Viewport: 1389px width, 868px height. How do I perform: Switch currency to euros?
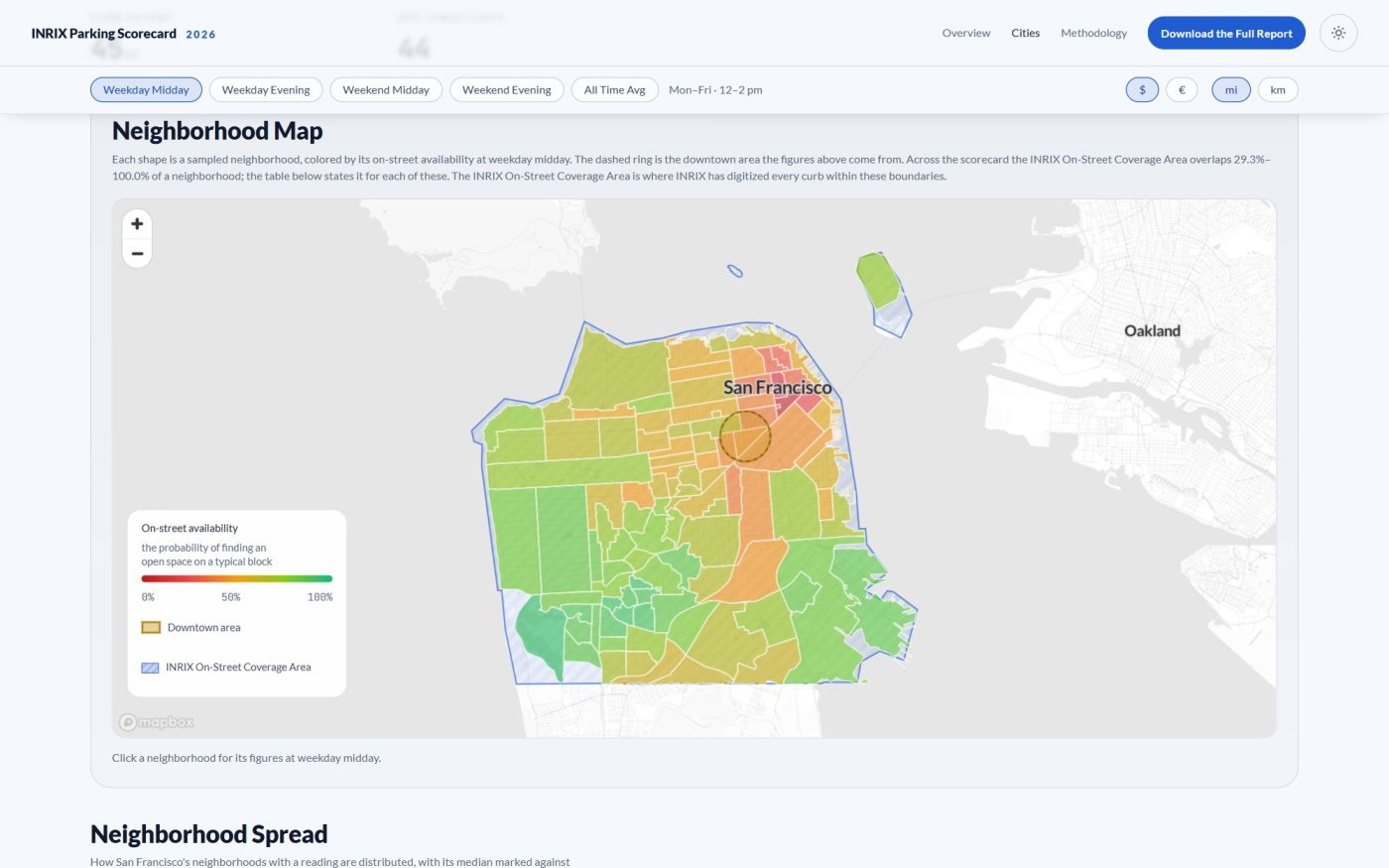click(x=1182, y=89)
